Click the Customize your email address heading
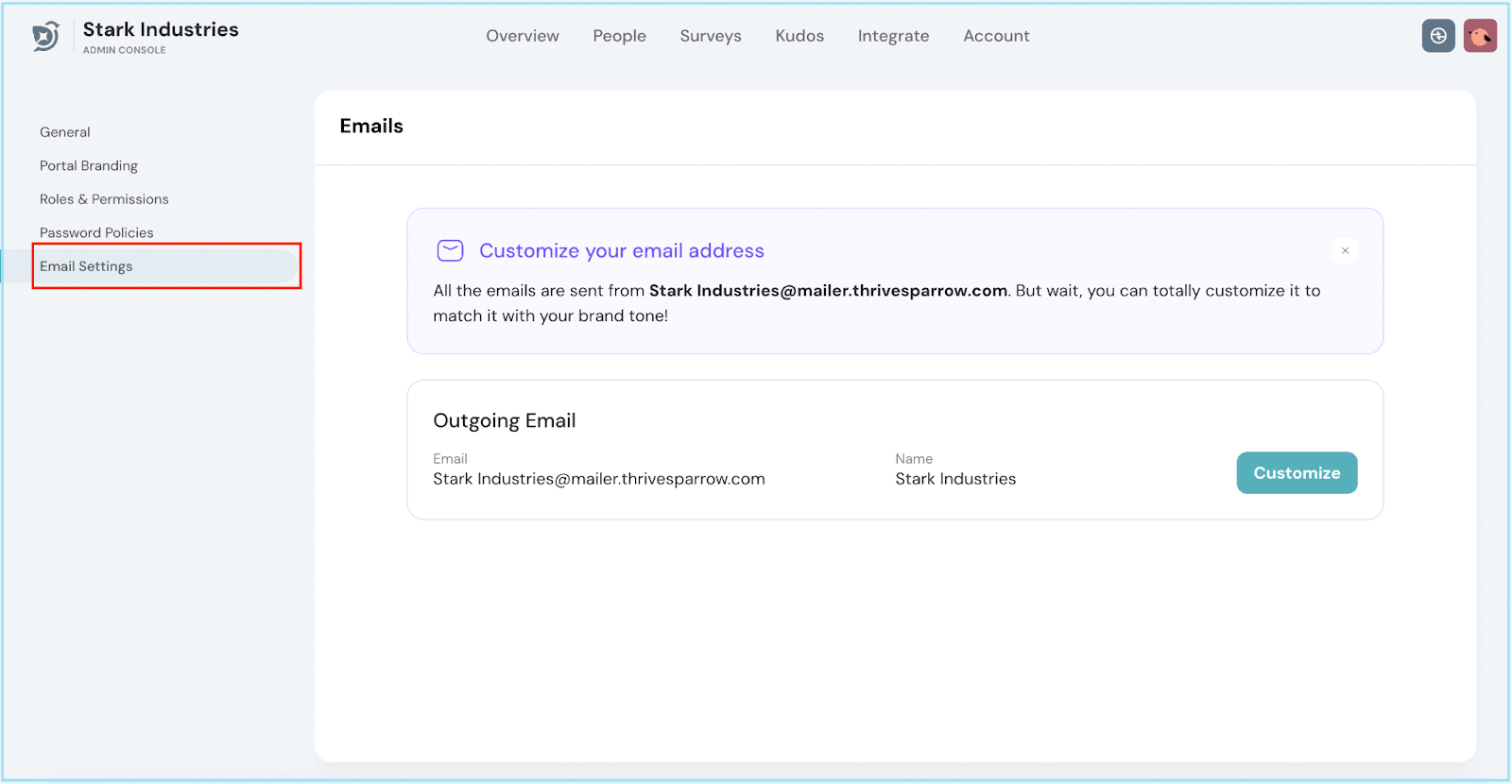 (x=621, y=250)
